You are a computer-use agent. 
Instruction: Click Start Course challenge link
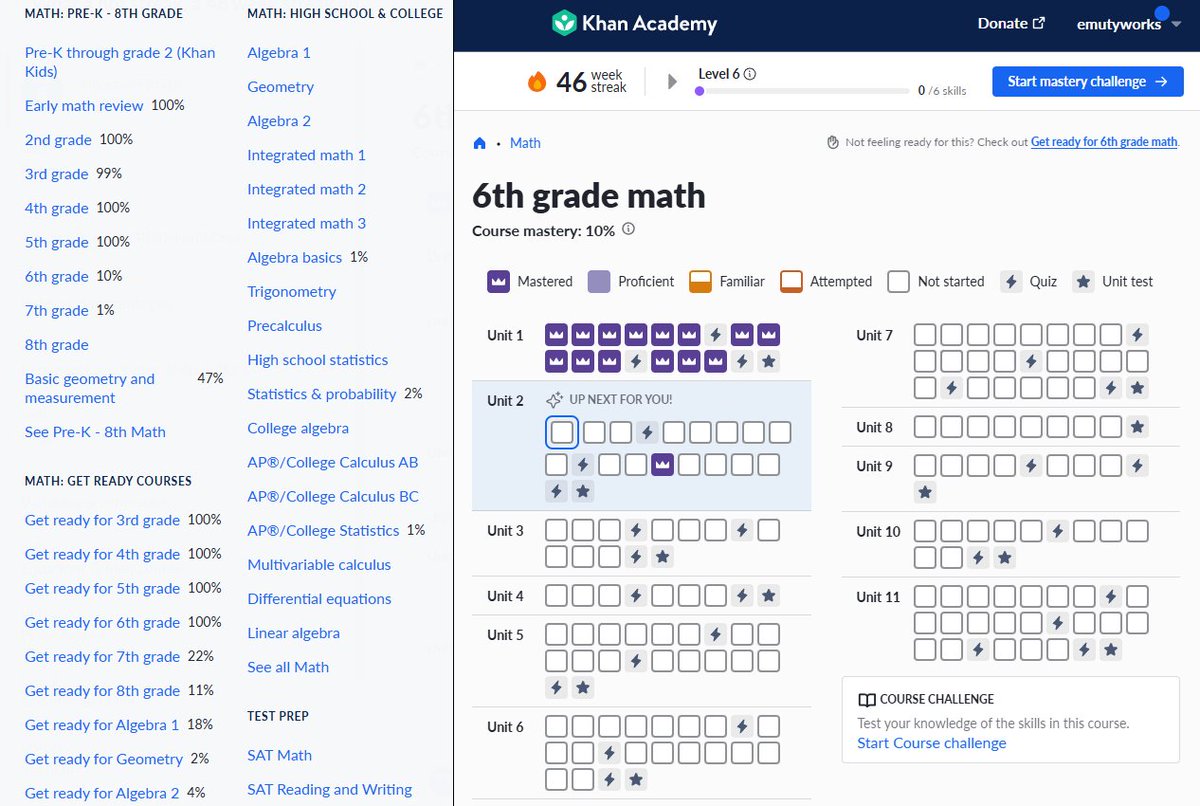[932, 743]
